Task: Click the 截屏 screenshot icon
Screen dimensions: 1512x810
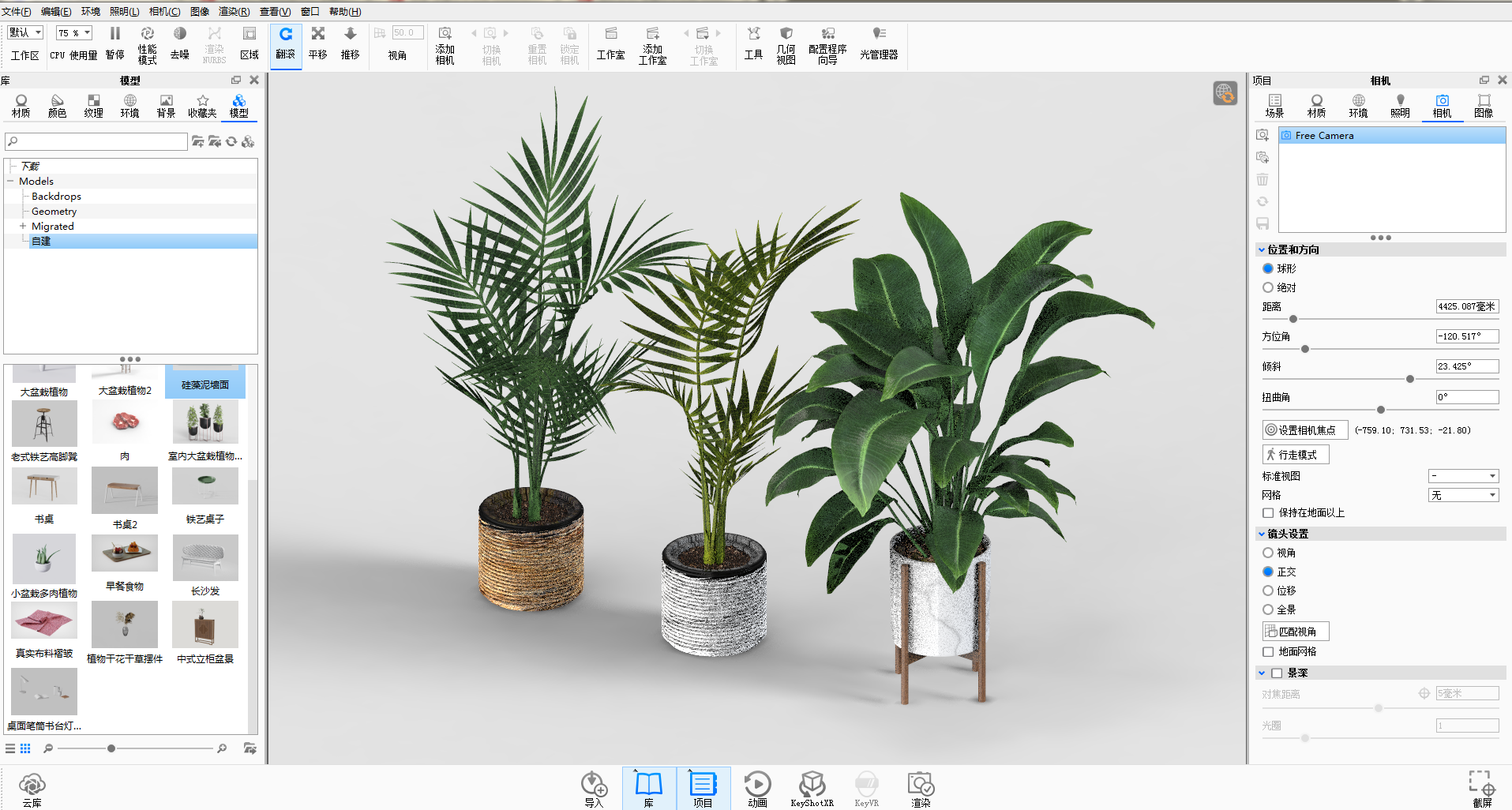Action: (1482, 789)
